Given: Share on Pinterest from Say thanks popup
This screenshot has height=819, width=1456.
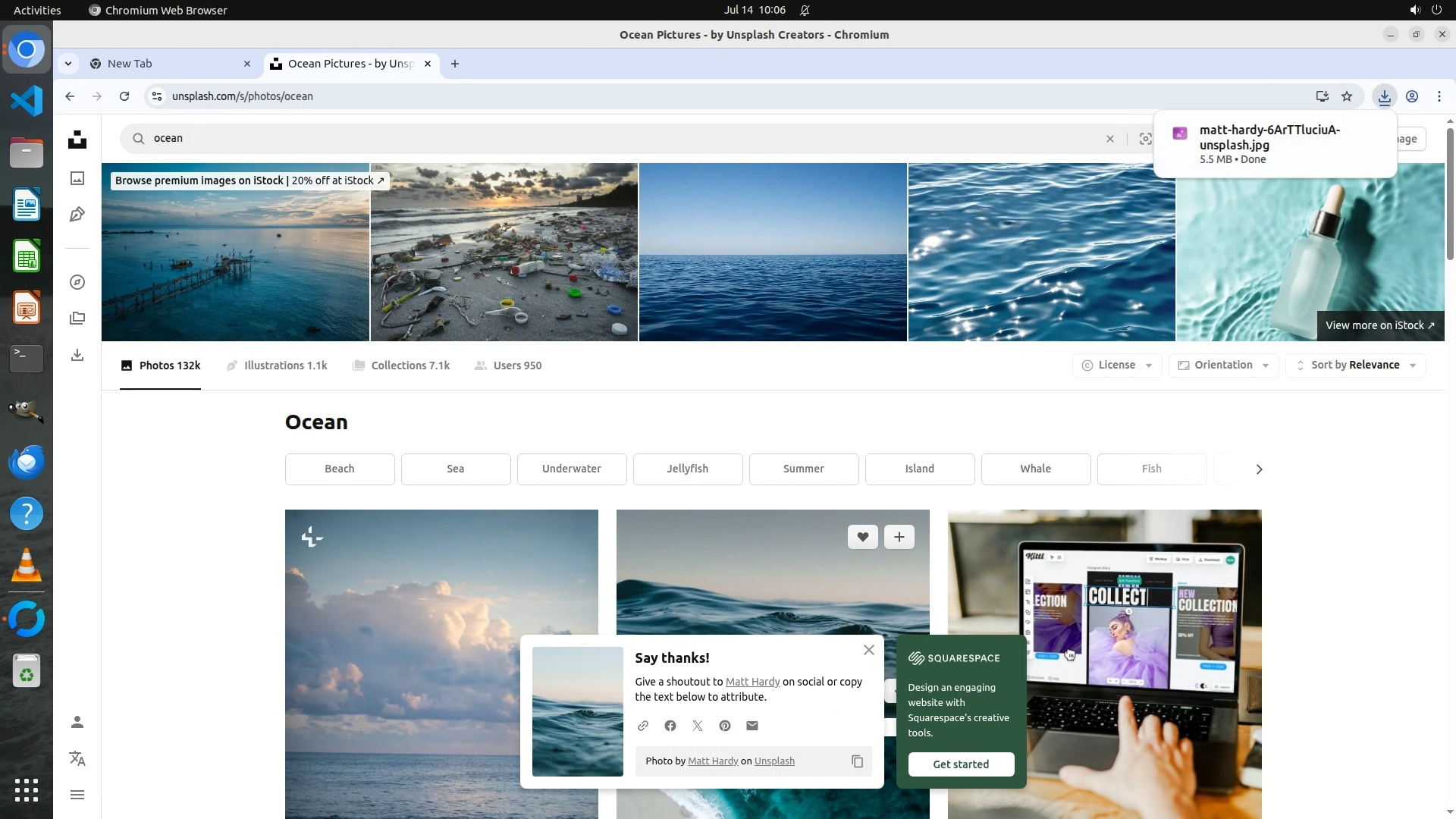Looking at the screenshot, I should point(725,726).
